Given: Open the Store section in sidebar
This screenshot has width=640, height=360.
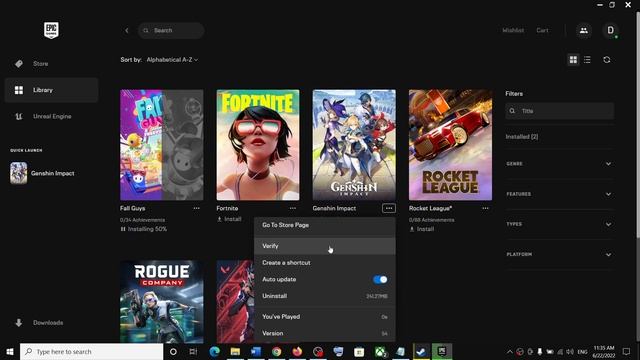Looking at the screenshot, I should (51, 64).
